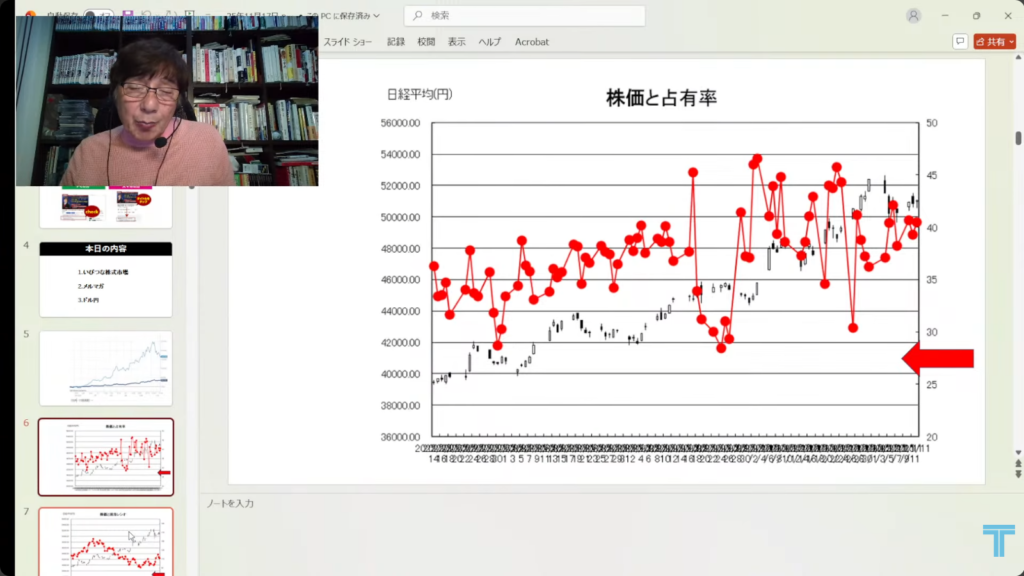1024x576 pixels.
Task: Open the 共有 share dropdown
Action: [x=996, y=42]
